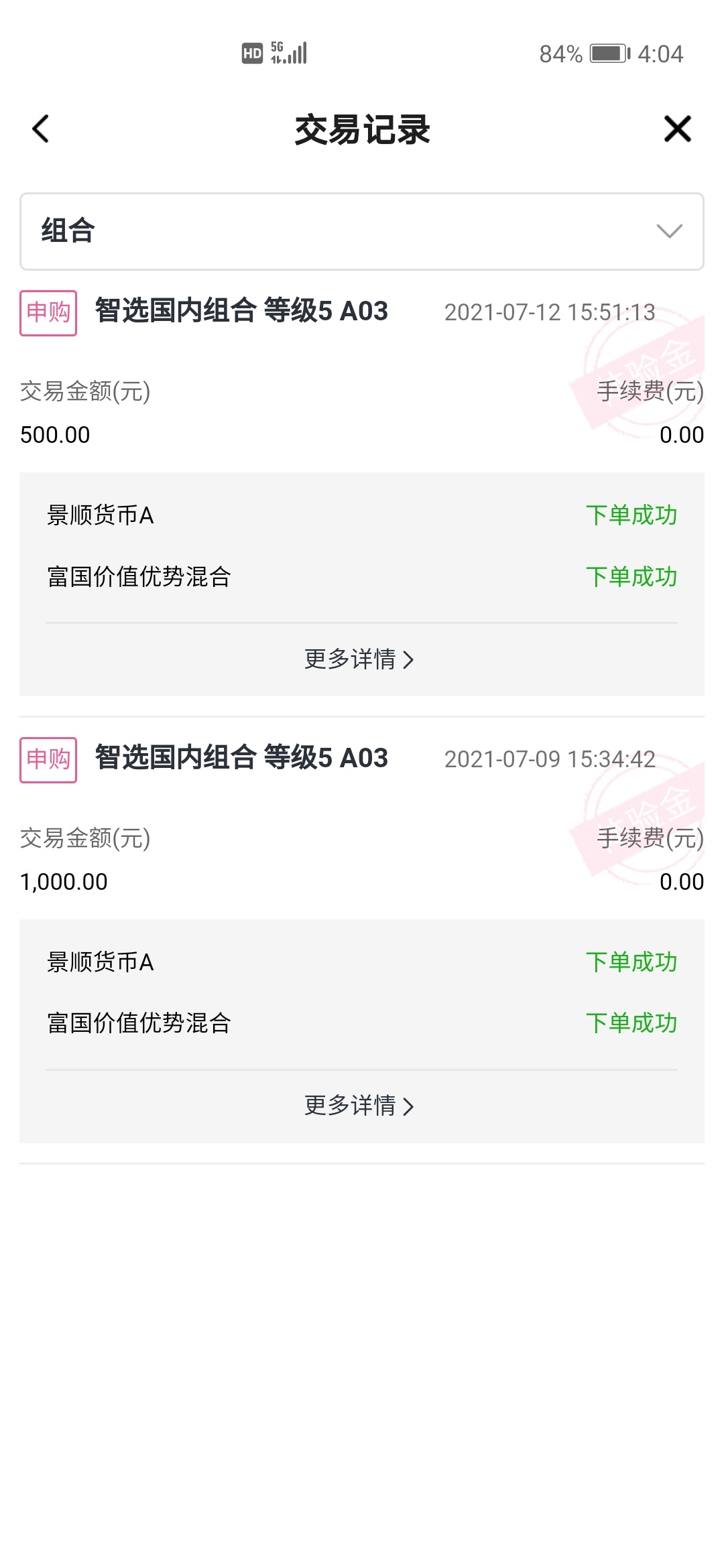
Task: Select 富国价值优势混合 in the first record
Action: tap(139, 576)
